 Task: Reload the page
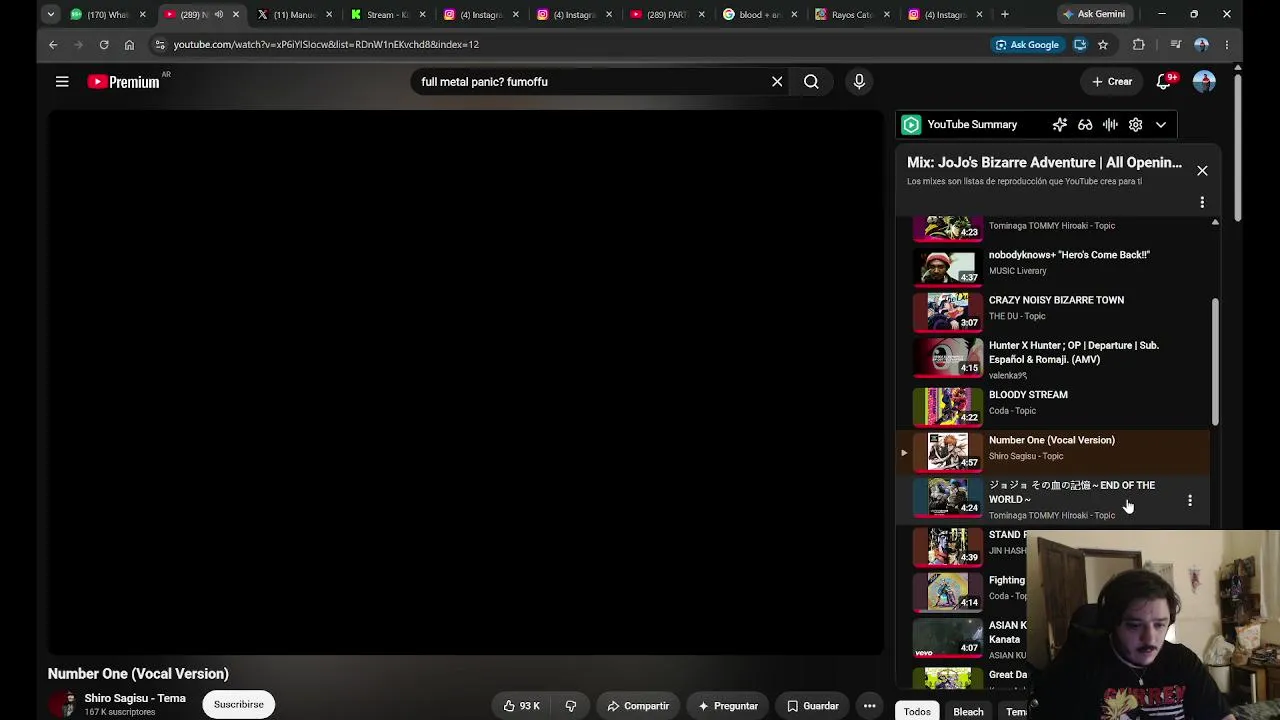[x=104, y=45]
